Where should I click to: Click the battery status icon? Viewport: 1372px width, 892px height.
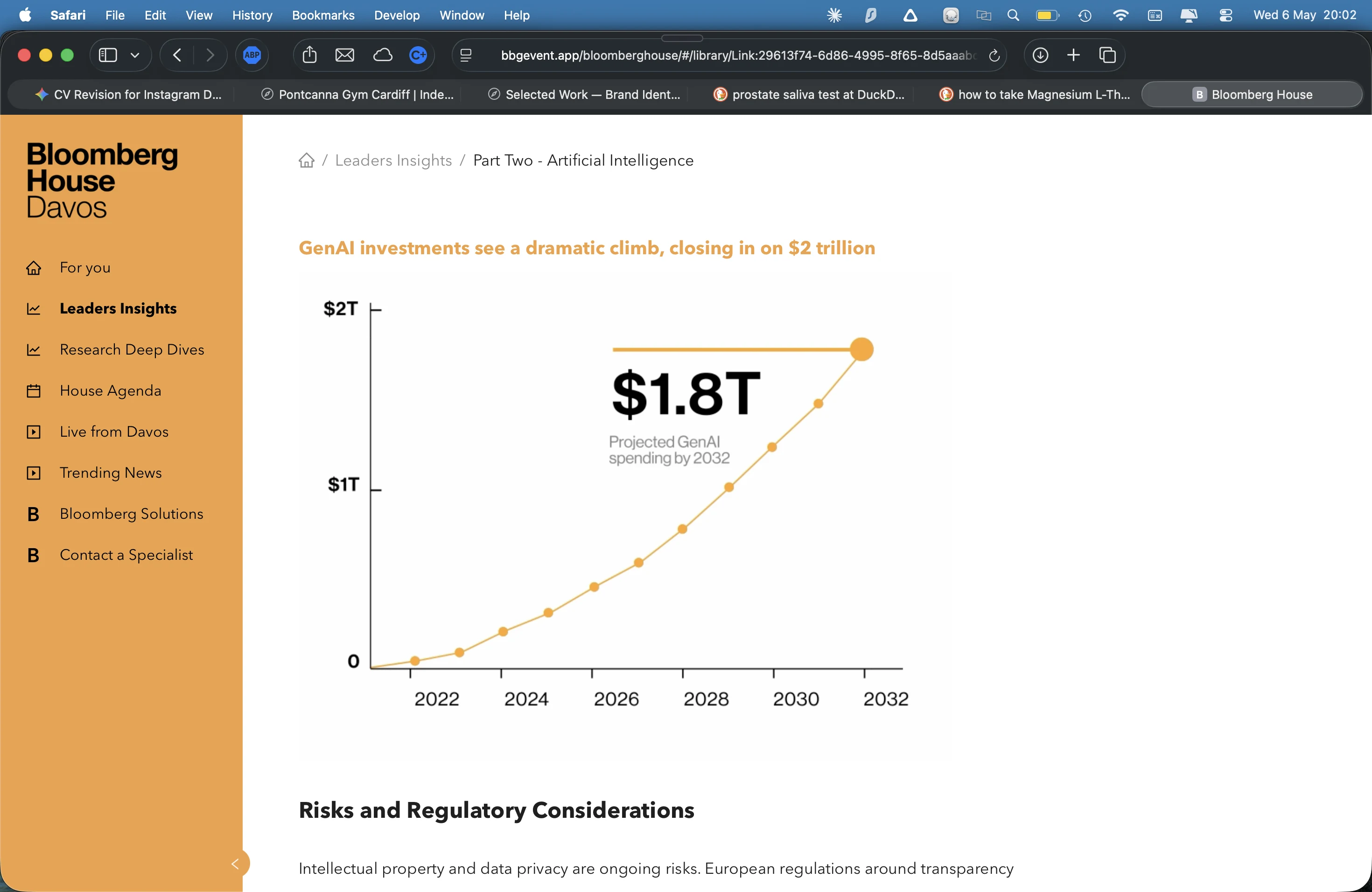click(1048, 15)
